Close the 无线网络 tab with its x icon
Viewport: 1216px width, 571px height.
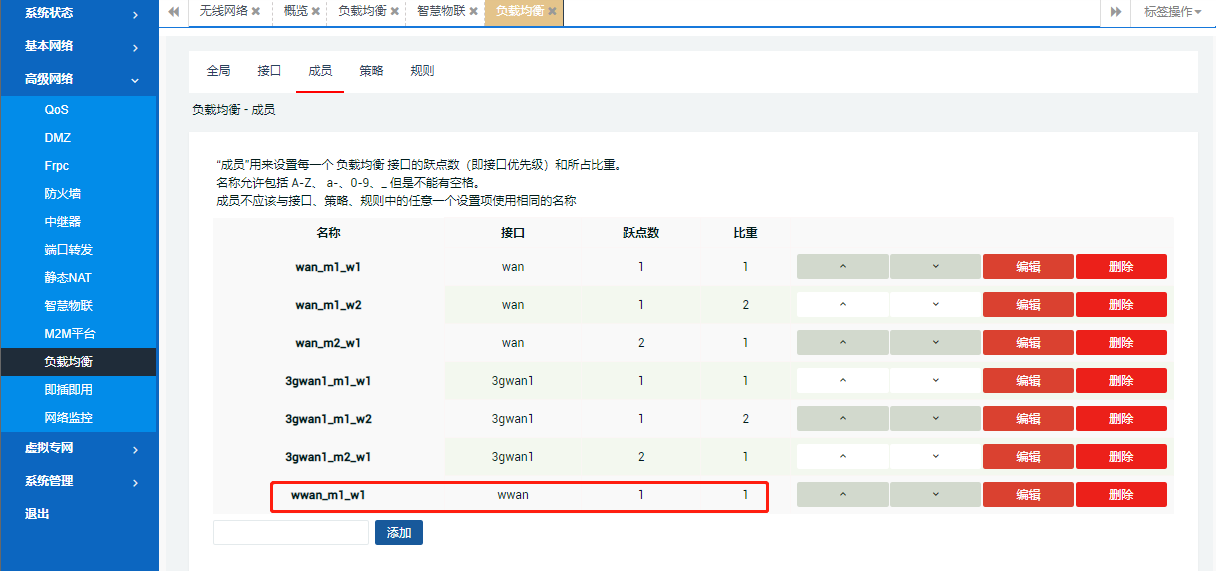pos(256,12)
